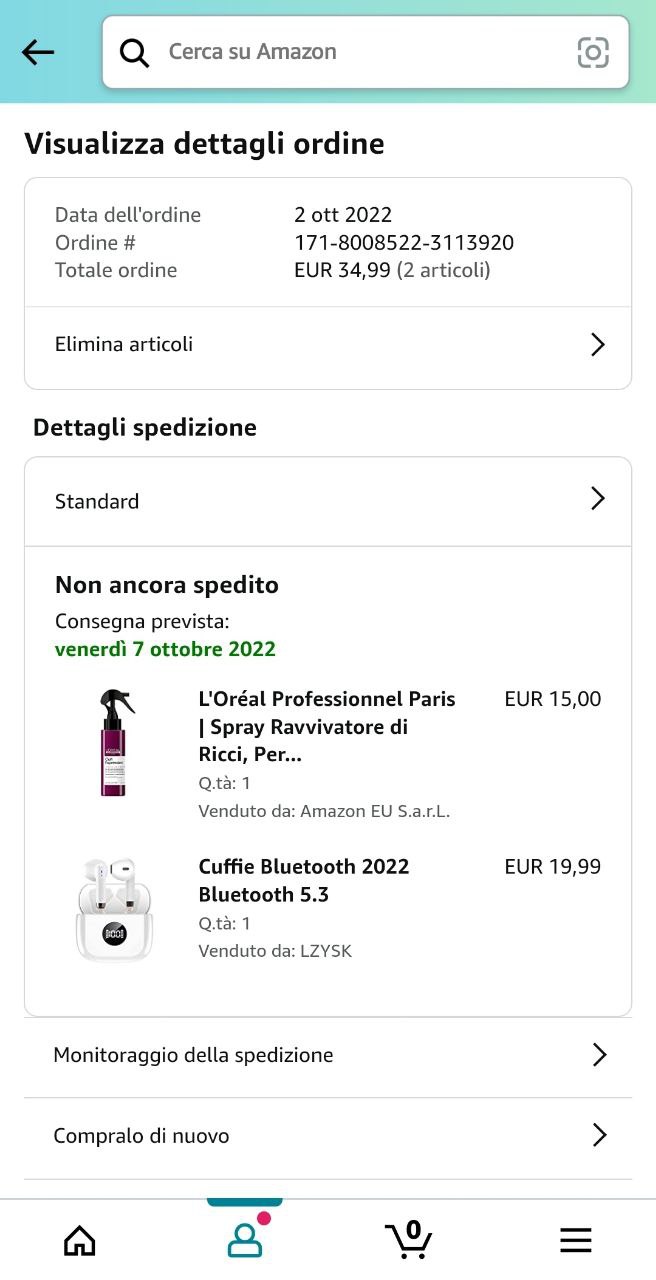Screen dimensions: 656x1280
Task: Open Cuffie Bluetooth 2022 product title
Action: [x=304, y=880]
